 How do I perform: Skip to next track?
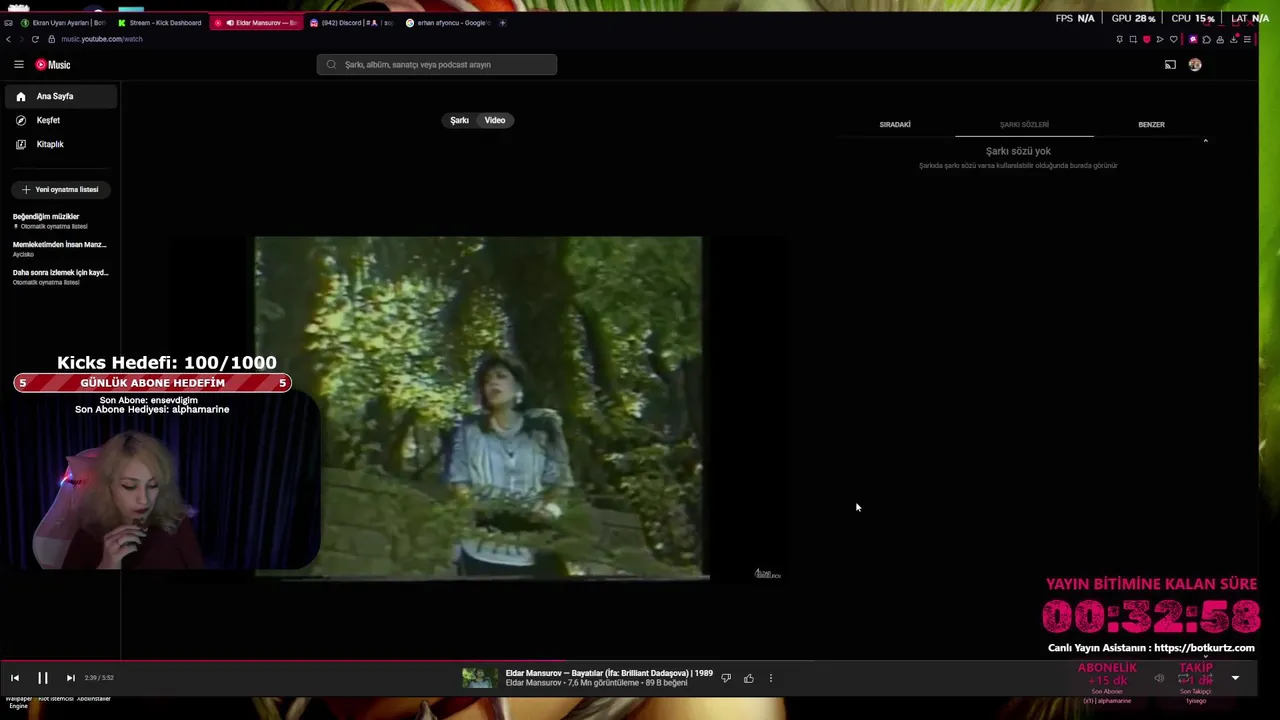pyautogui.click(x=70, y=678)
